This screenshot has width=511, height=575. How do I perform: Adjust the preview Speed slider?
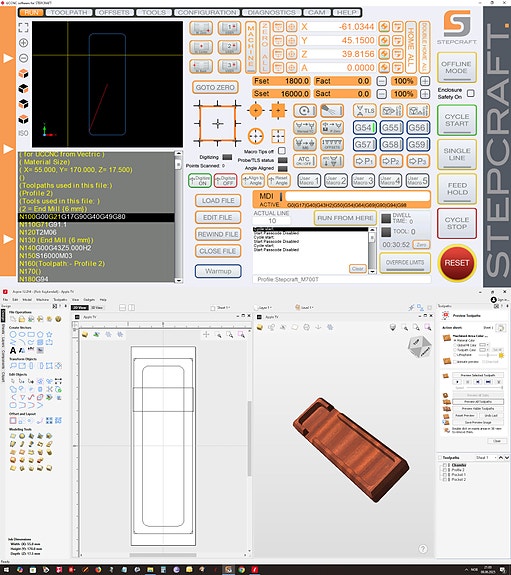pyautogui.click(x=484, y=388)
